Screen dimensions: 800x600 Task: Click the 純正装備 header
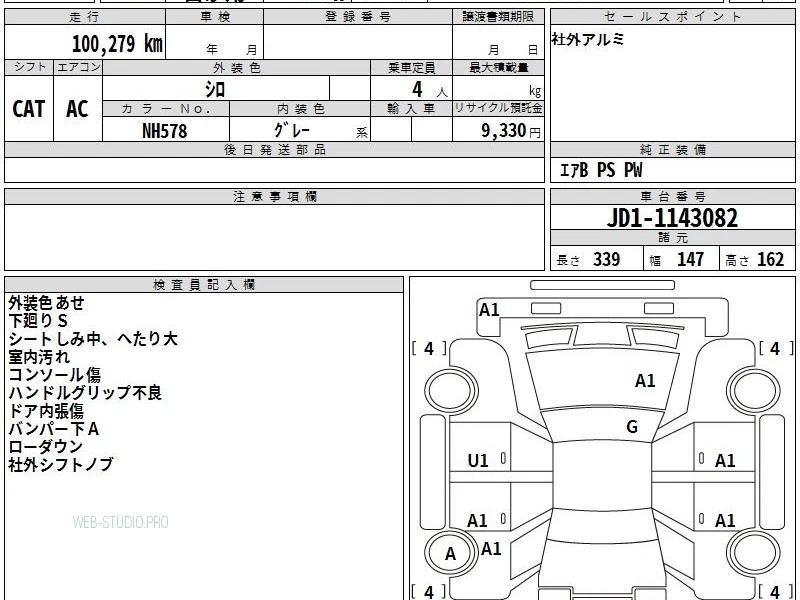point(672,149)
